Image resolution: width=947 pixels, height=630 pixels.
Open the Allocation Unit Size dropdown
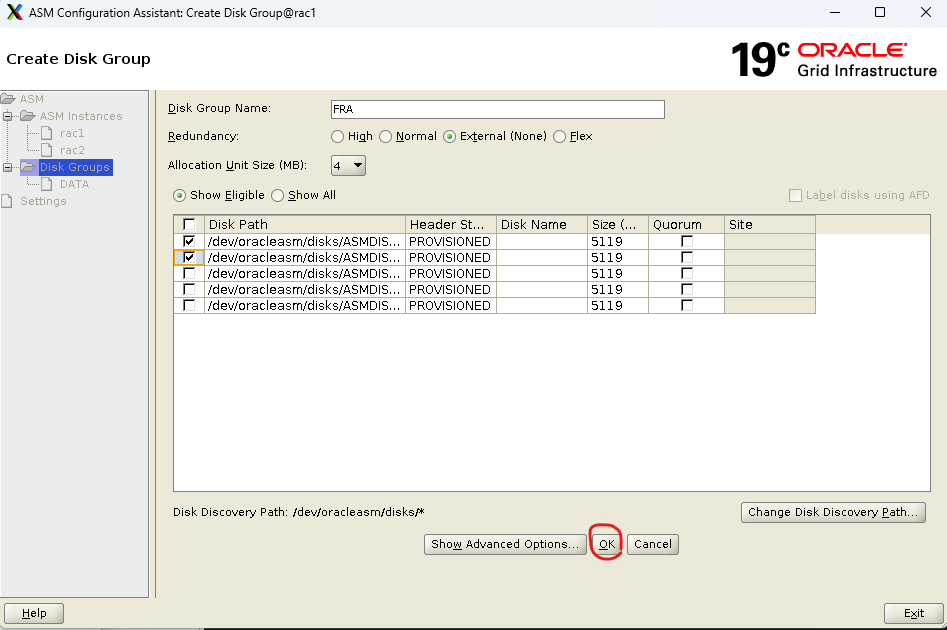348,166
